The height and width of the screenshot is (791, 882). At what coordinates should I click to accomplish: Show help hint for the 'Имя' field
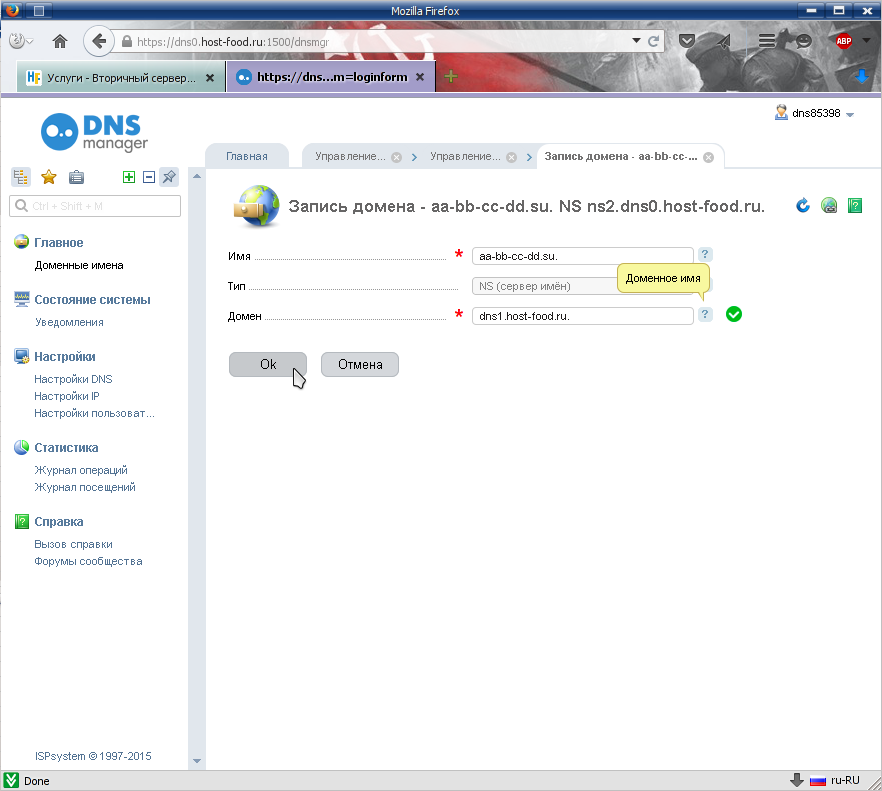[705, 254]
